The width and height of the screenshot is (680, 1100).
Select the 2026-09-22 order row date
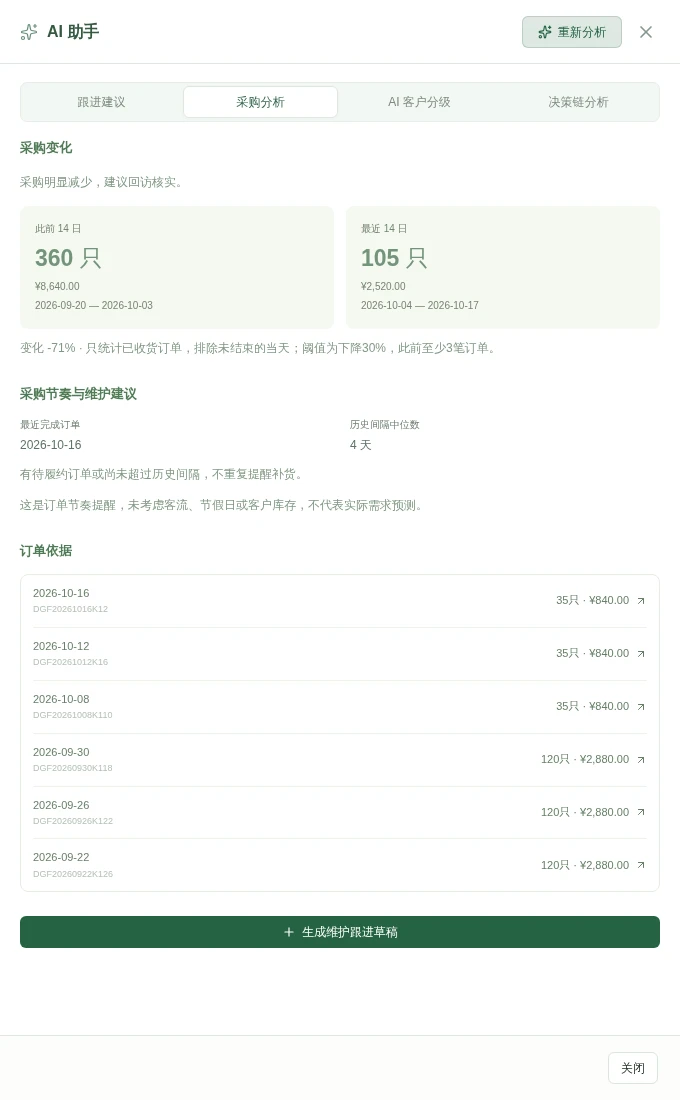(x=61, y=857)
